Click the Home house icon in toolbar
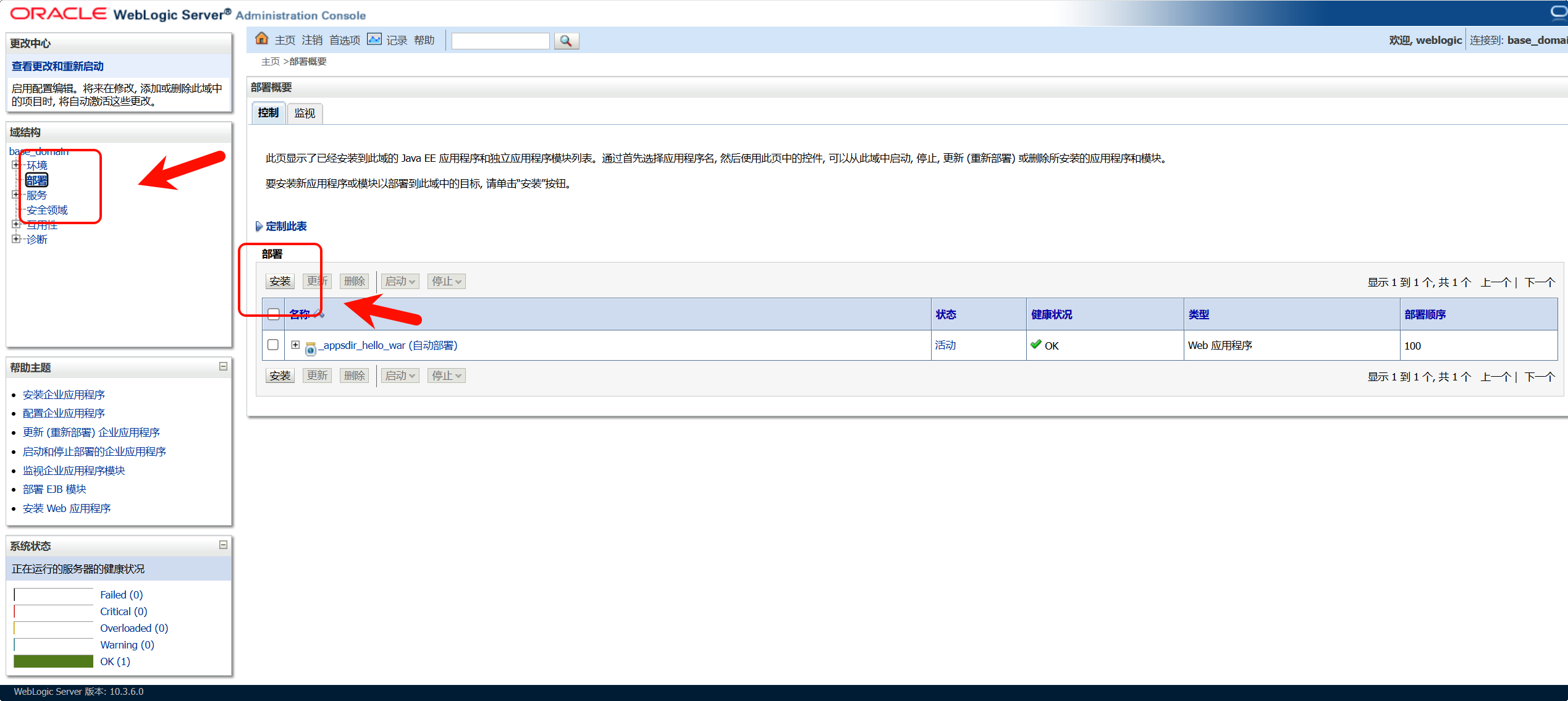Screen dimensions: 1568x701 [262, 39]
